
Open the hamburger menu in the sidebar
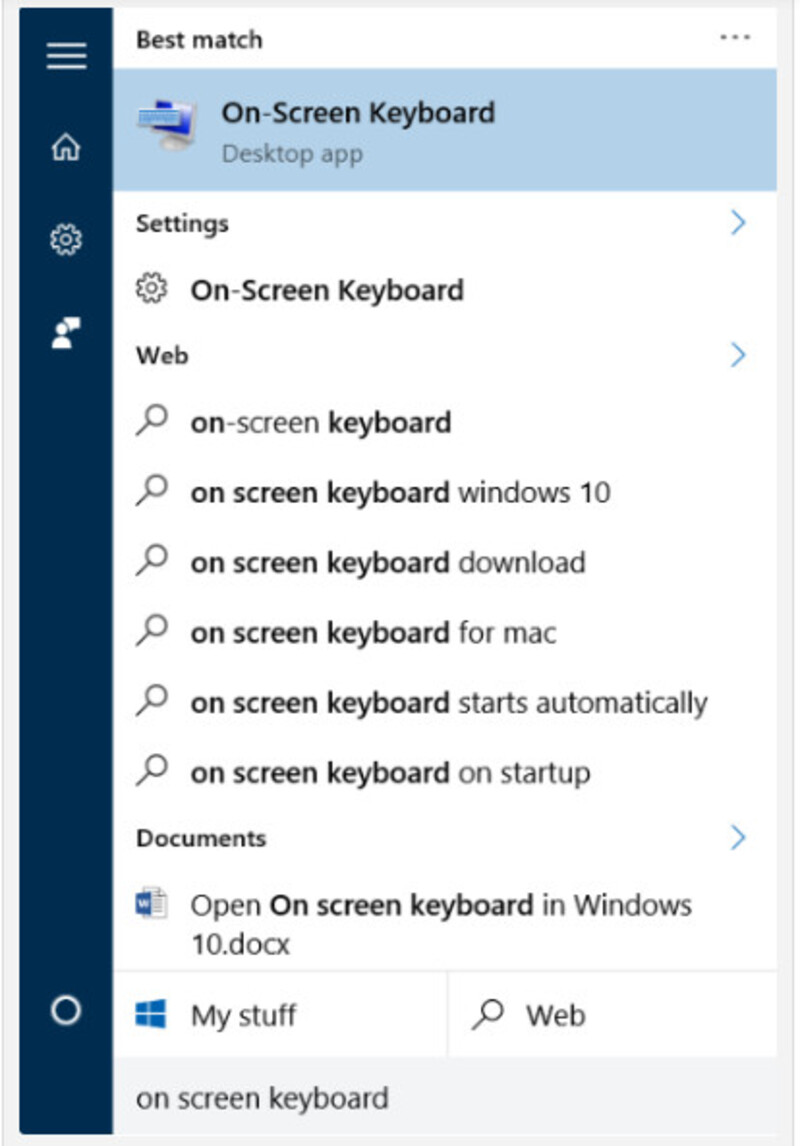(66, 56)
